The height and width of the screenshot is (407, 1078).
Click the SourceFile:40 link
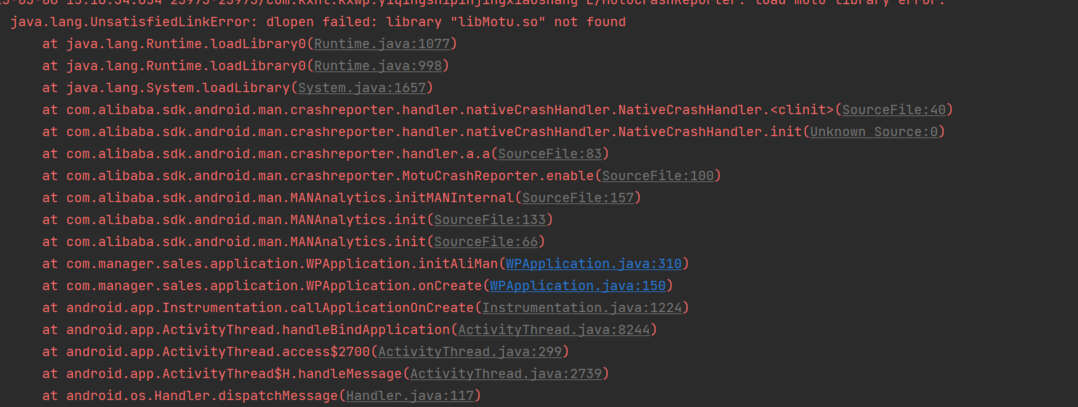tap(894, 110)
